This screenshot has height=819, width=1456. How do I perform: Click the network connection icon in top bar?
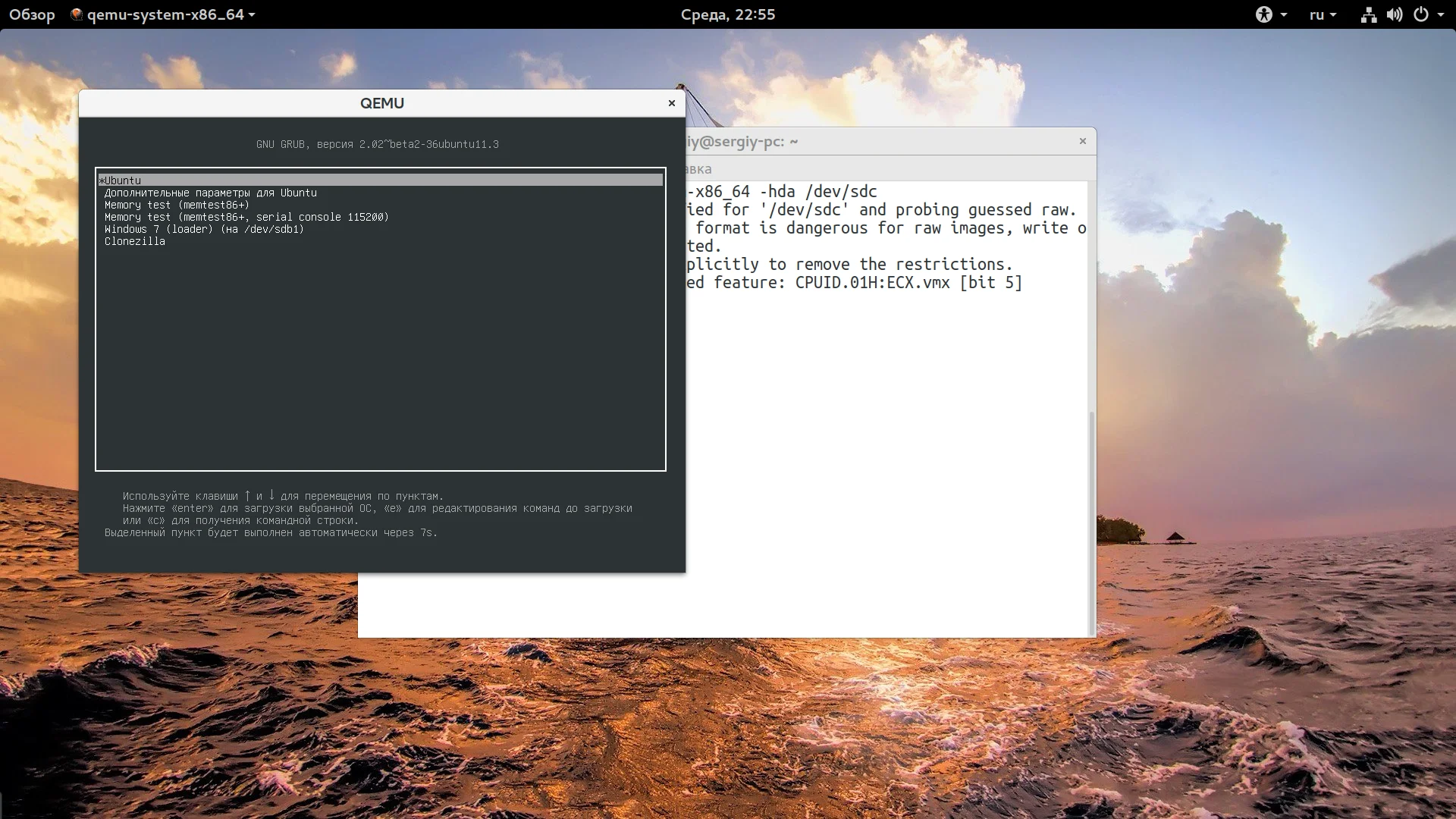[1368, 14]
